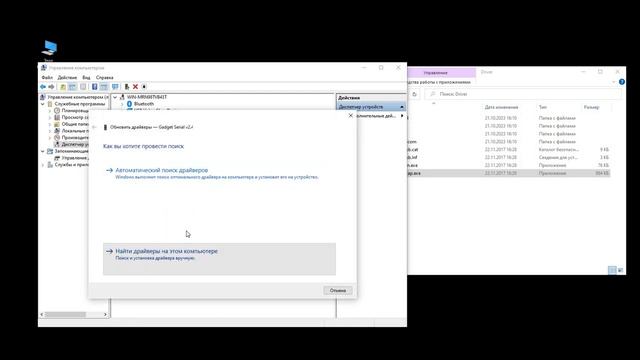Expand the Общие папки tree node
This screenshot has height=360, width=640.
pyautogui.click(x=50, y=124)
